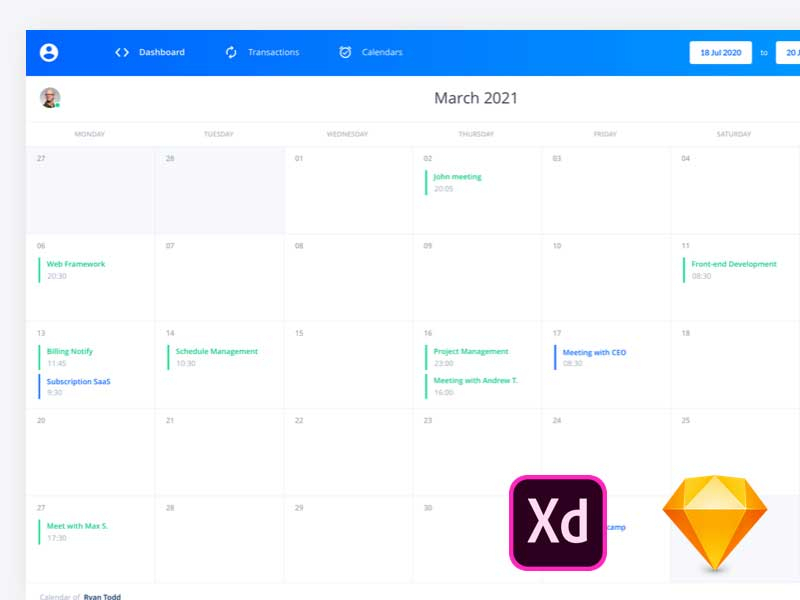
Task: Click the Calendars alarm clock icon
Action: (345, 52)
